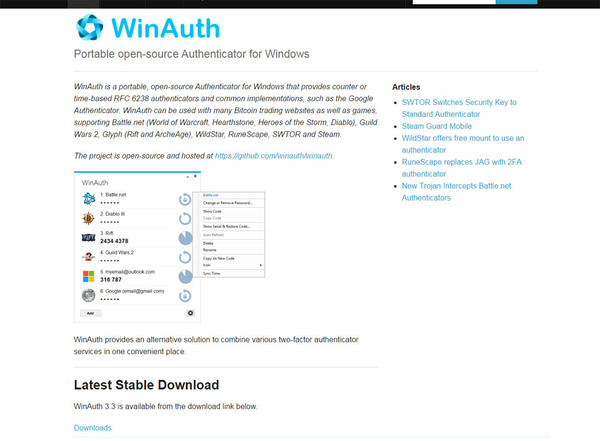Viewport: 600px width, 441px height.
Task: Click the outlook code '316 787'
Action: [111, 280]
